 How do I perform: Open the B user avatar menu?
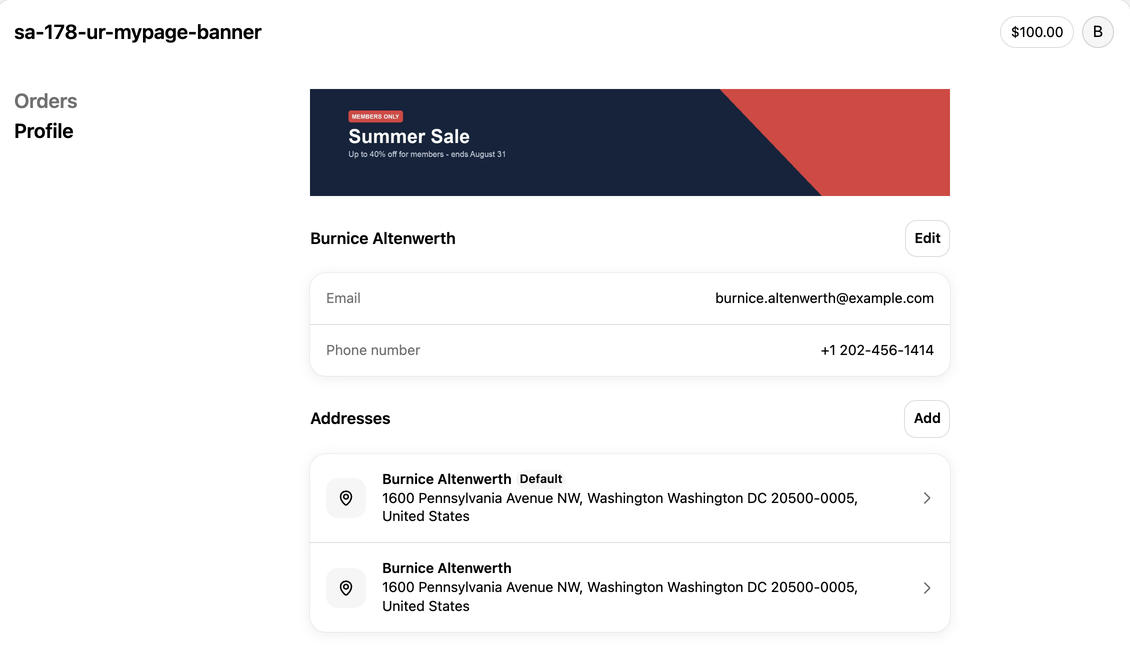(1098, 32)
